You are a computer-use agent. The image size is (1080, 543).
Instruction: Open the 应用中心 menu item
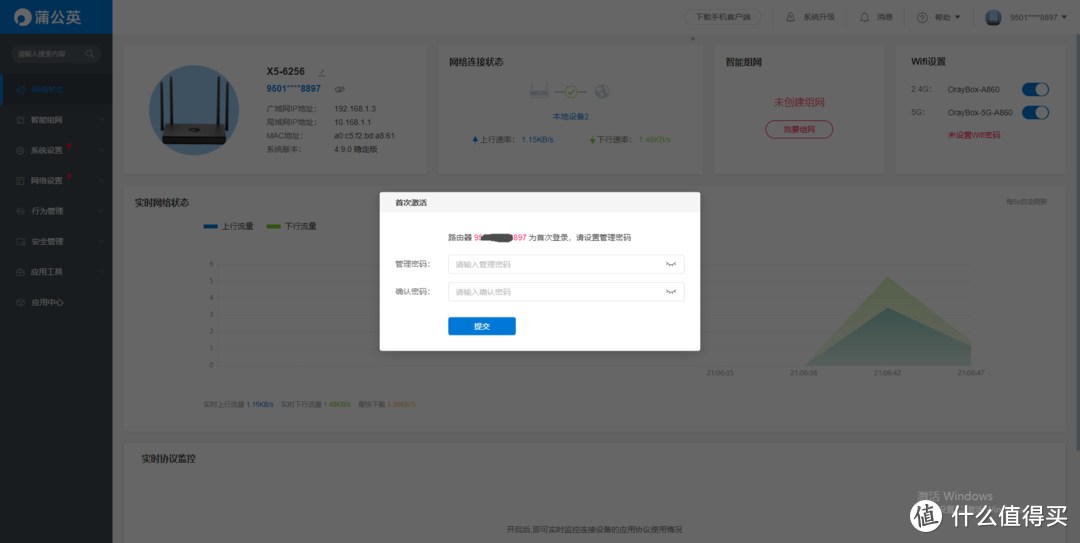point(56,303)
